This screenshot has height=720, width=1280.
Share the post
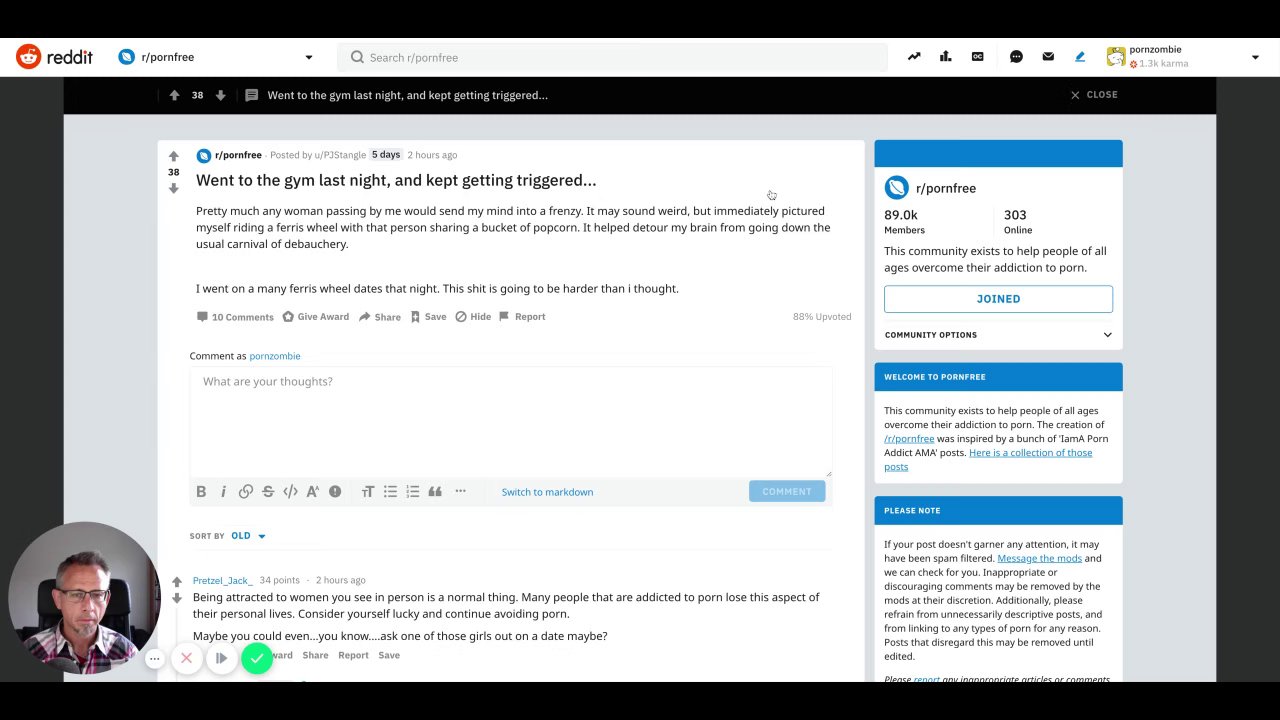click(x=380, y=316)
